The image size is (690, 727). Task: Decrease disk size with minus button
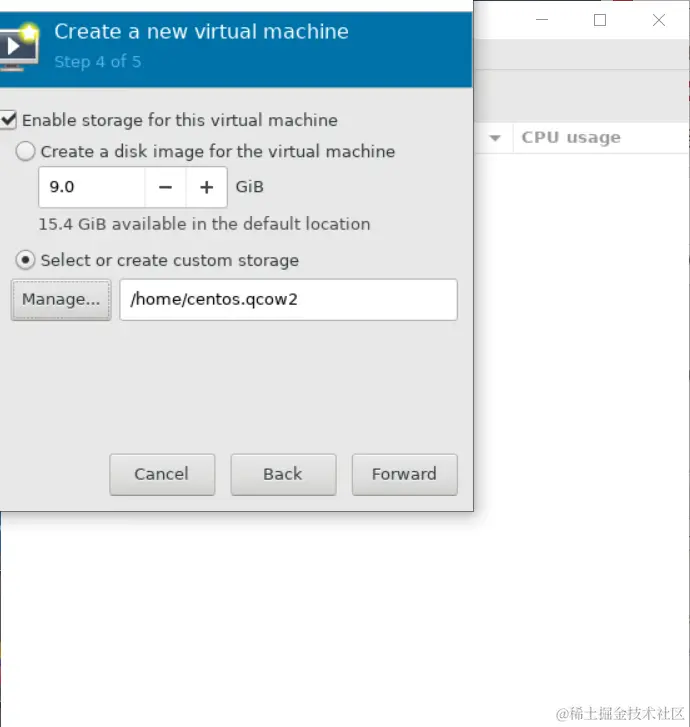click(x=166, y=187)
